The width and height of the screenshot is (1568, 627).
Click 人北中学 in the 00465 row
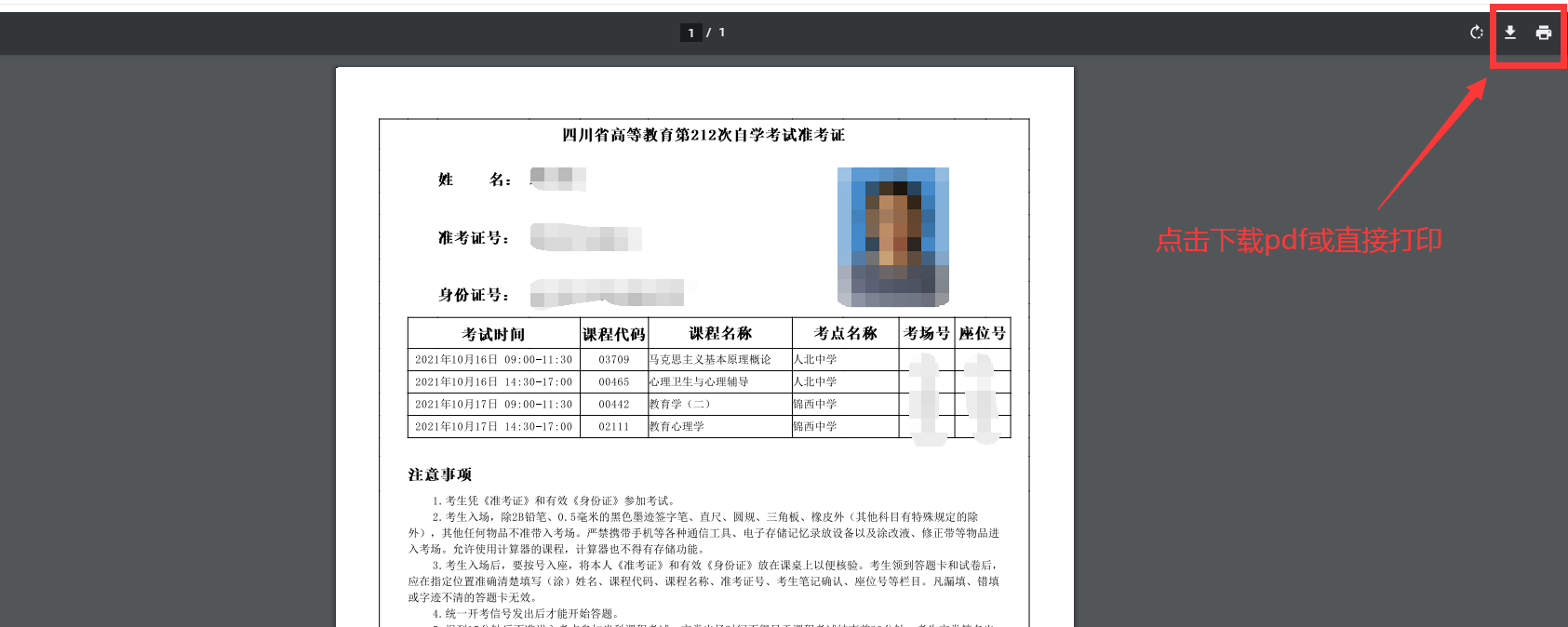coord(815,381)
